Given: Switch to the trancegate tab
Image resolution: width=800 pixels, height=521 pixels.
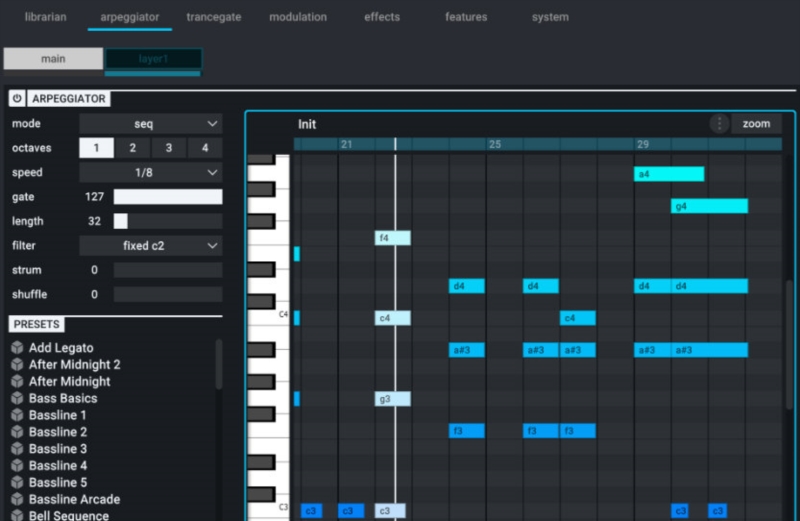Looking at the screenshot, I should pos(214,17).
